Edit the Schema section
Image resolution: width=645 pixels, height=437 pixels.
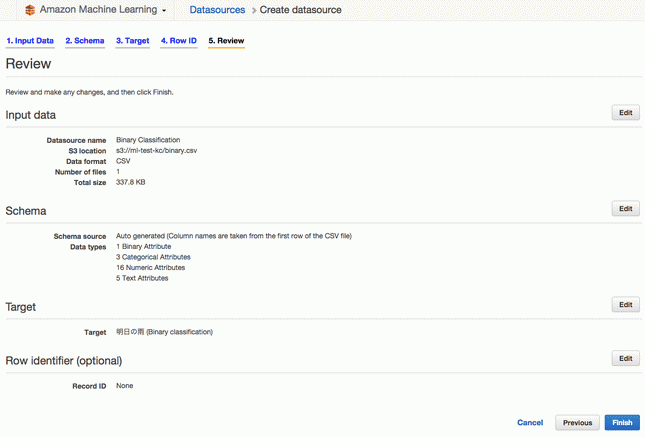click(625, 209)
